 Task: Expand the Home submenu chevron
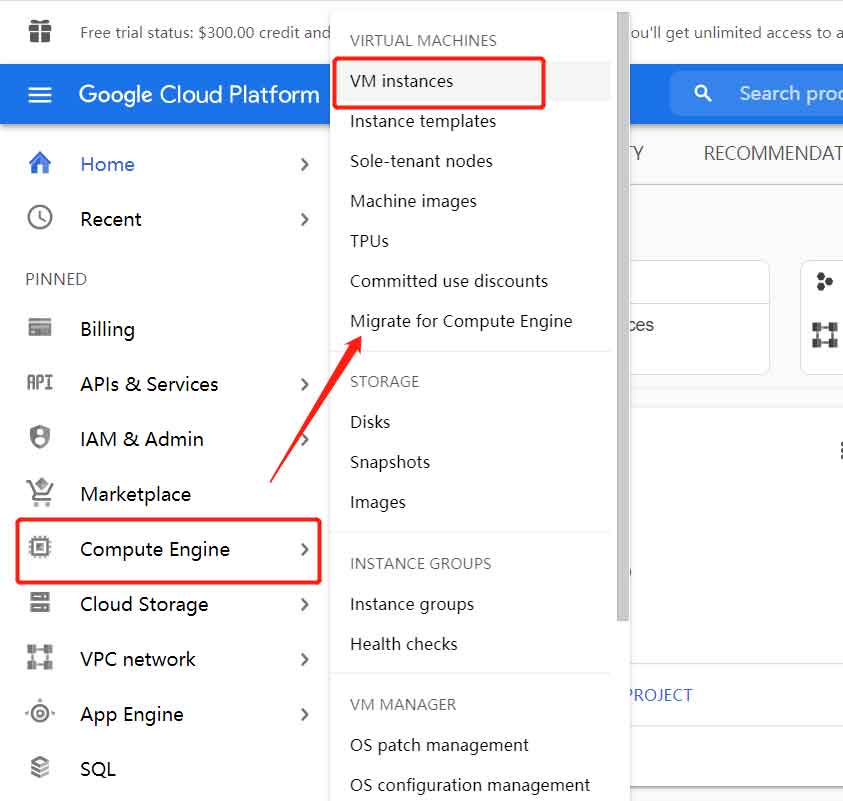pyautogui.click(x=305, y=164)
